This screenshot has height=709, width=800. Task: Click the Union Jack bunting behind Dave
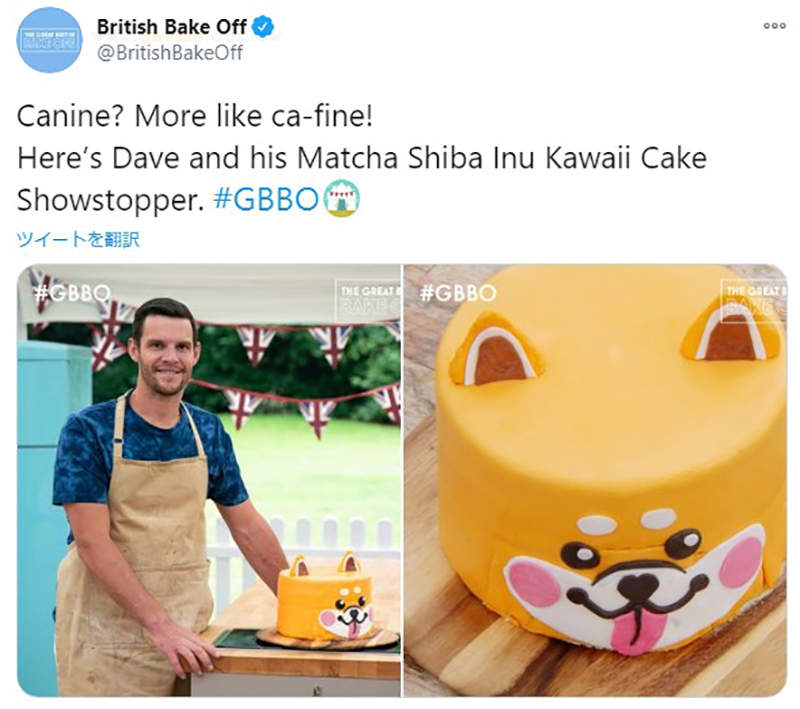click(x=255, y=345)
